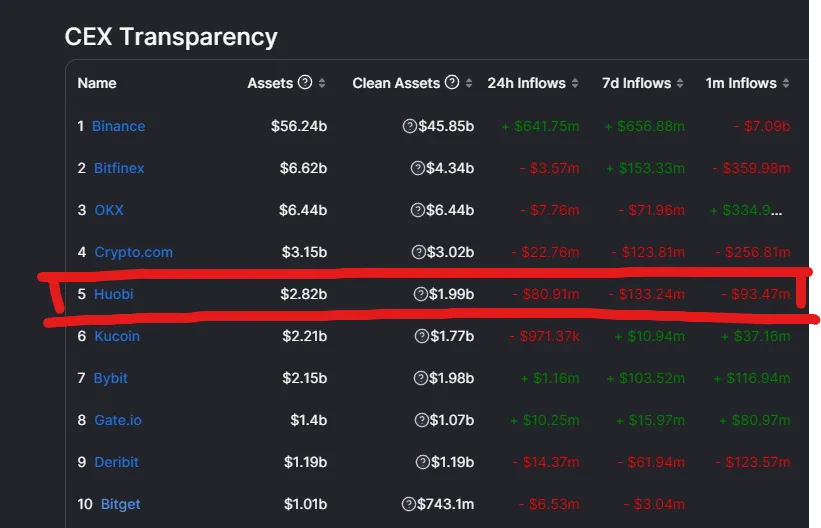Select Huobi assets value $2.82b
This screenshot has width=821, height=528.
(x=304, y=294)
